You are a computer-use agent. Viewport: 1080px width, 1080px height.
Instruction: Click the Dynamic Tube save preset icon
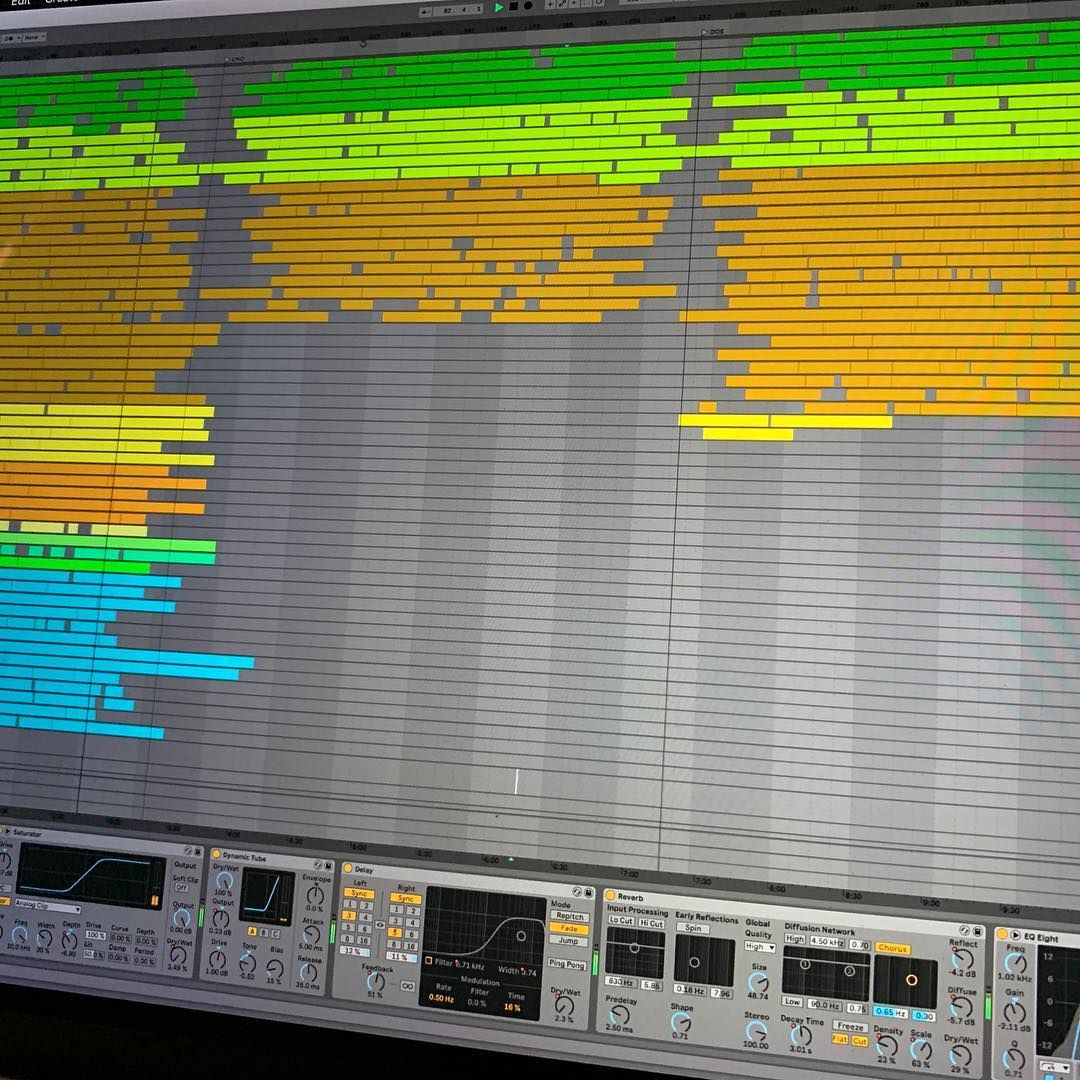(x=329, y=865)
